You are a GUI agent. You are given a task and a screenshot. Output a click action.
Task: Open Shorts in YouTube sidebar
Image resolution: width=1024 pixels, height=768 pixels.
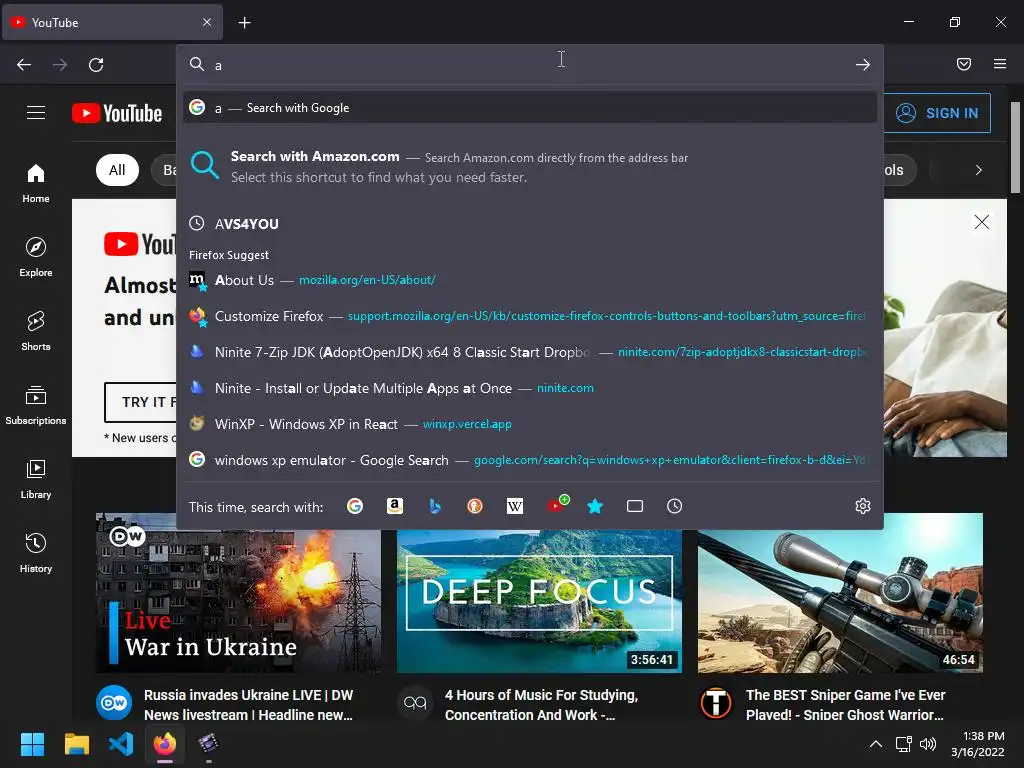click(36, 331)
